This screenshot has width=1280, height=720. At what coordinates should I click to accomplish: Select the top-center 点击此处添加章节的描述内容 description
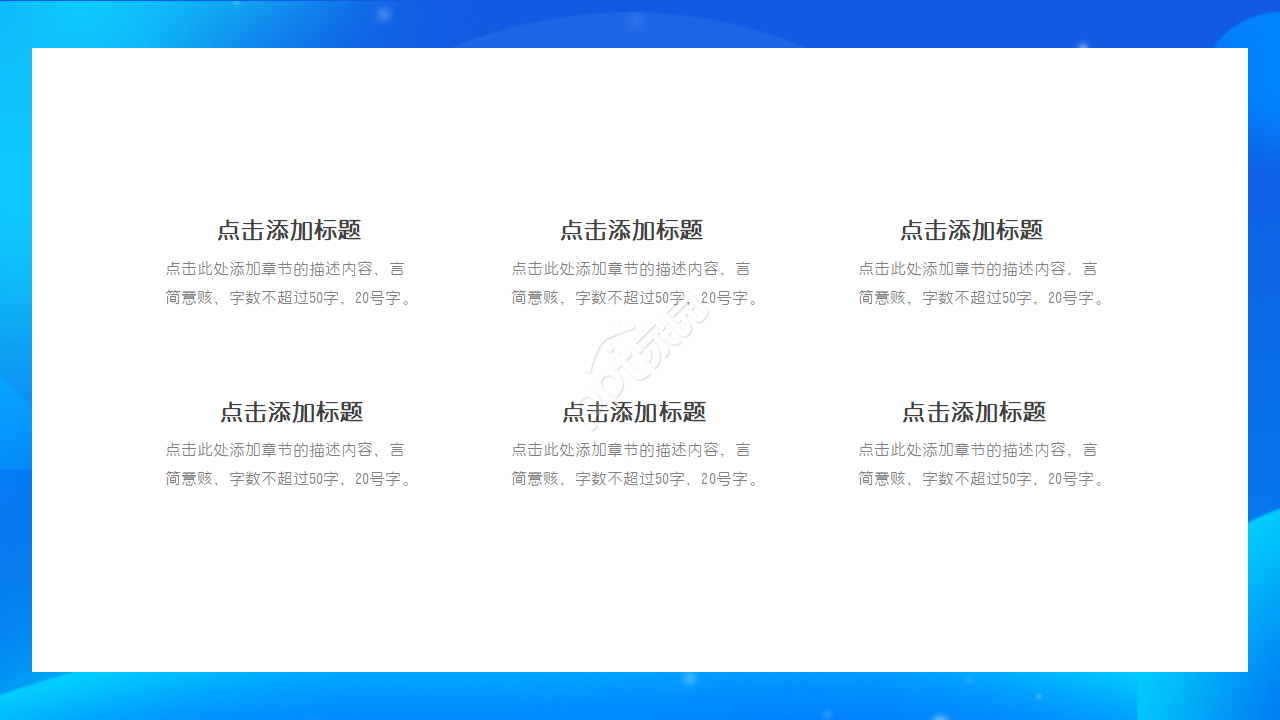635,283
